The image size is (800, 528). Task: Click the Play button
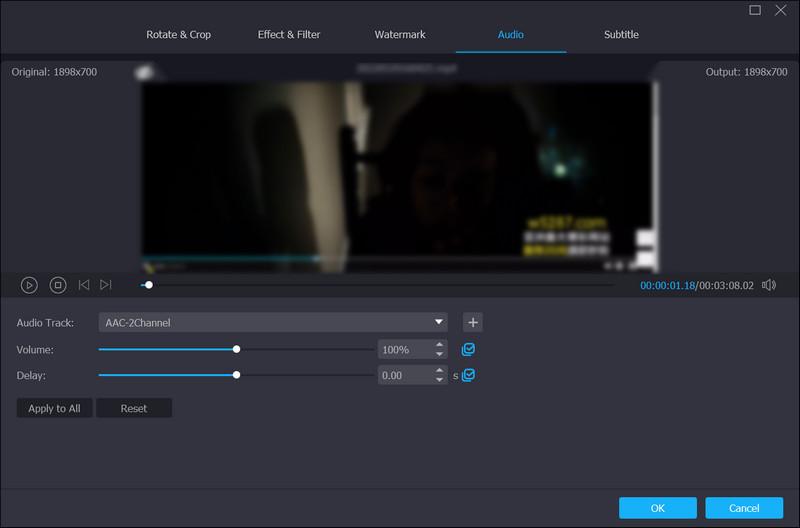(29, 285)
